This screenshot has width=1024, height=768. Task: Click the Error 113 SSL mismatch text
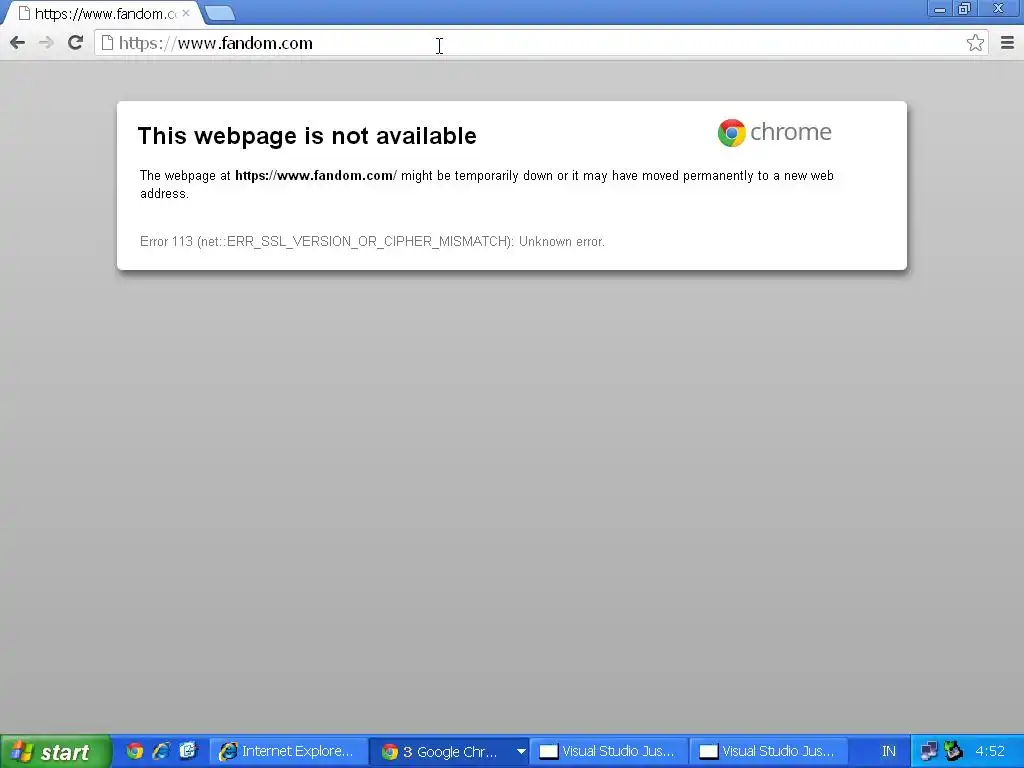372,242
